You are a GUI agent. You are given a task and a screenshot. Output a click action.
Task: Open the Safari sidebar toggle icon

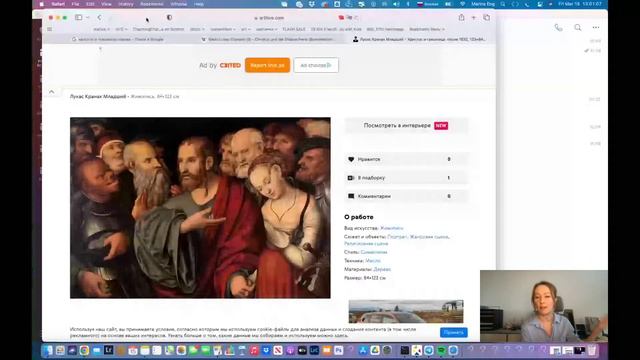click(x=78, y=18)
